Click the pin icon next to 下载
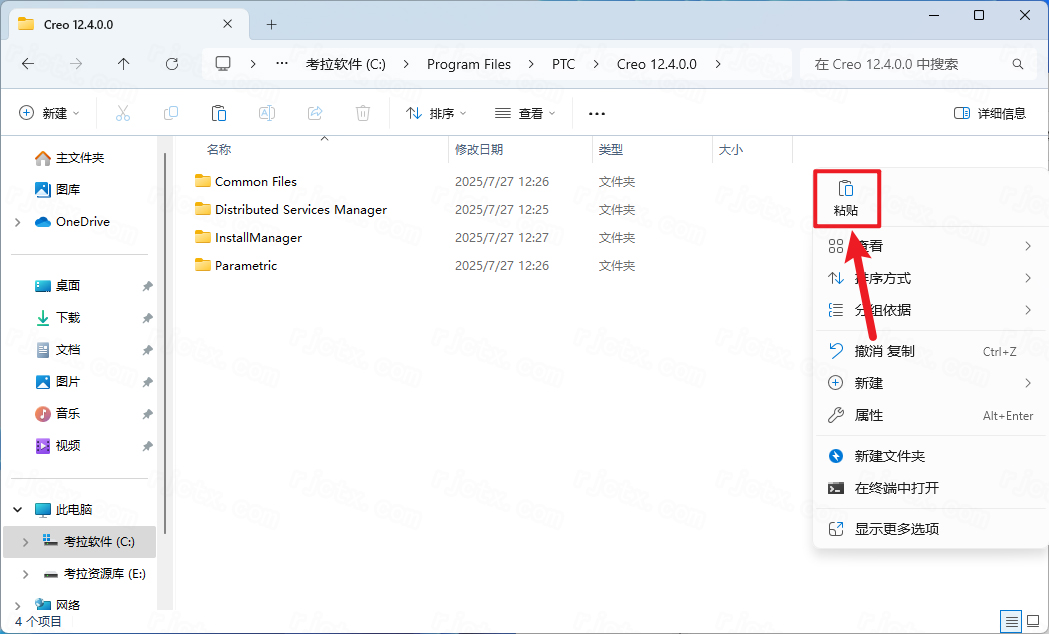 pyautogui.click(x=147, y=318)
